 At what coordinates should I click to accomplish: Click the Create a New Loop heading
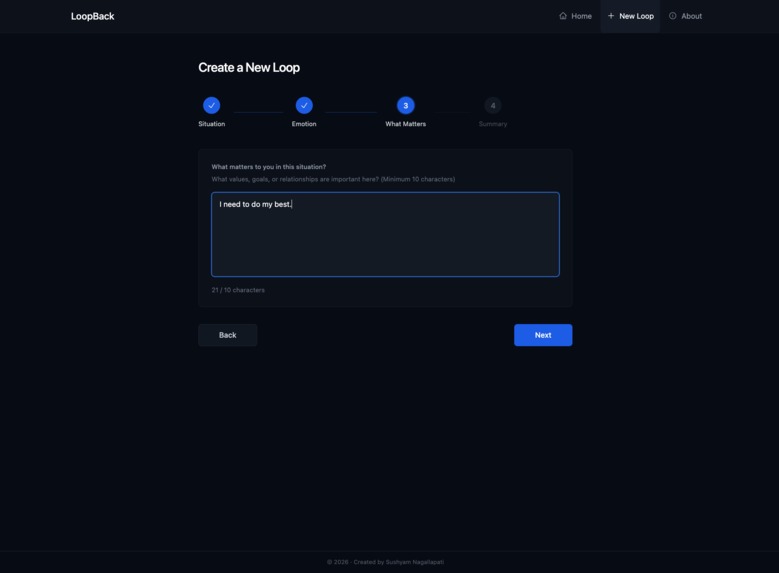point(249,68)
